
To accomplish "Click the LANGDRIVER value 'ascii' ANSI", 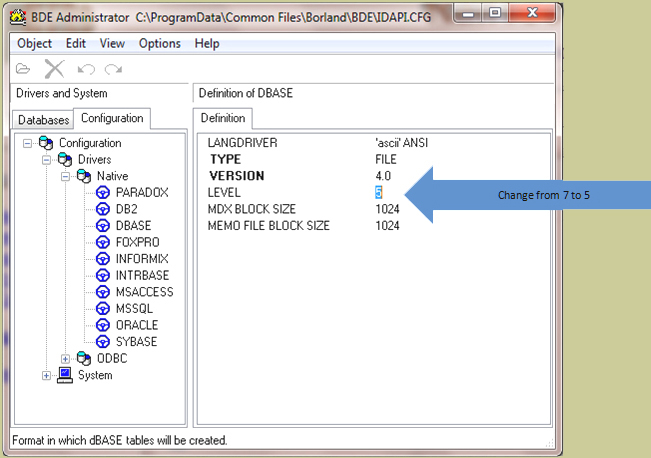I will [401, 143].
